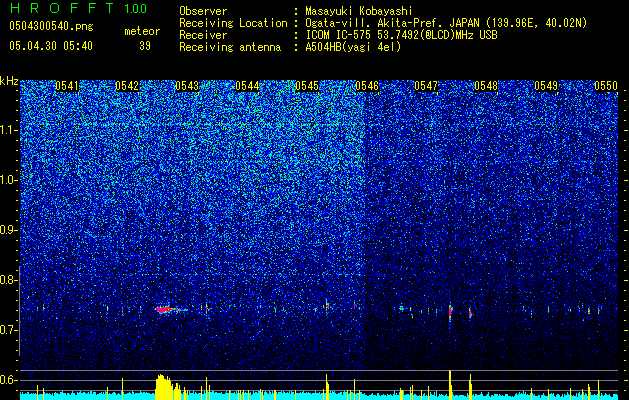629x400 pixels.
Task: Click the 0543 time marker
Action: [x=187, y=86]
